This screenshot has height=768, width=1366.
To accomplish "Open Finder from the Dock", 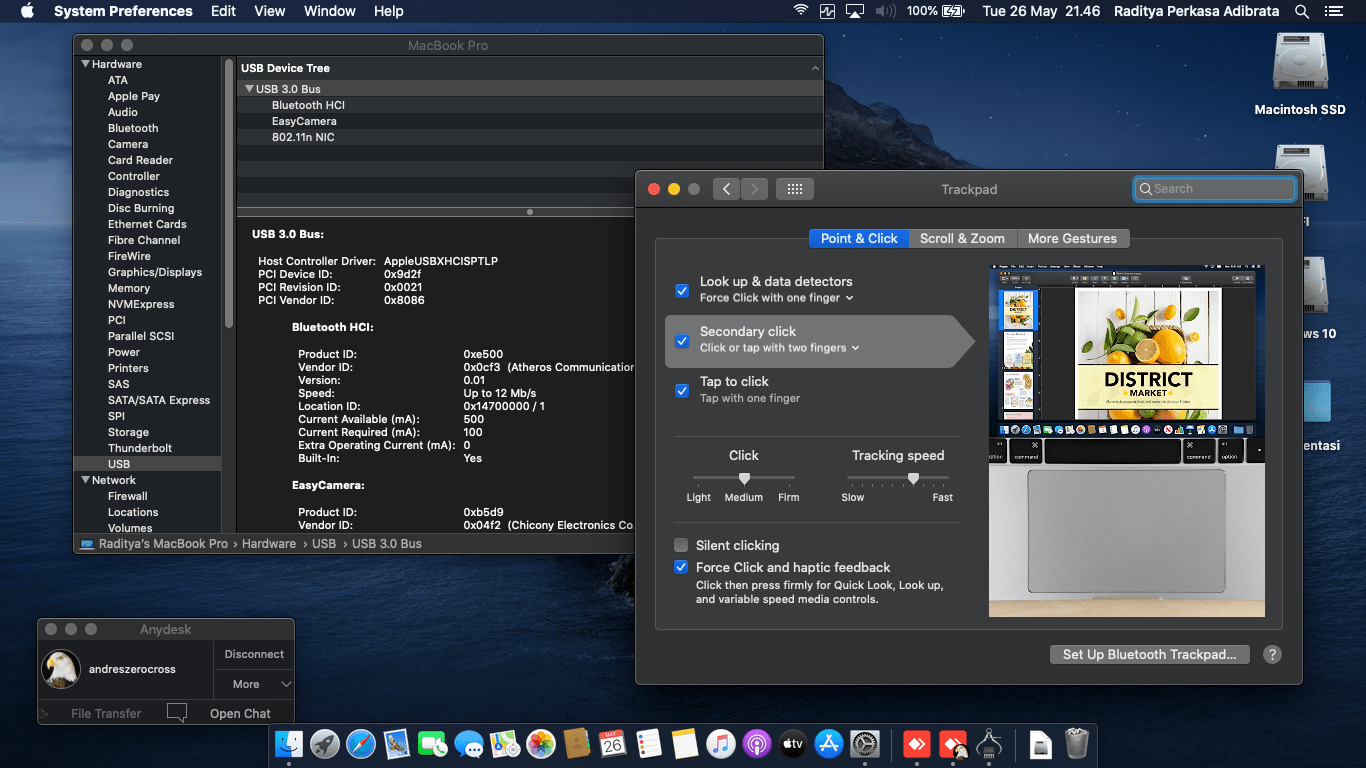I will point(289,744).
